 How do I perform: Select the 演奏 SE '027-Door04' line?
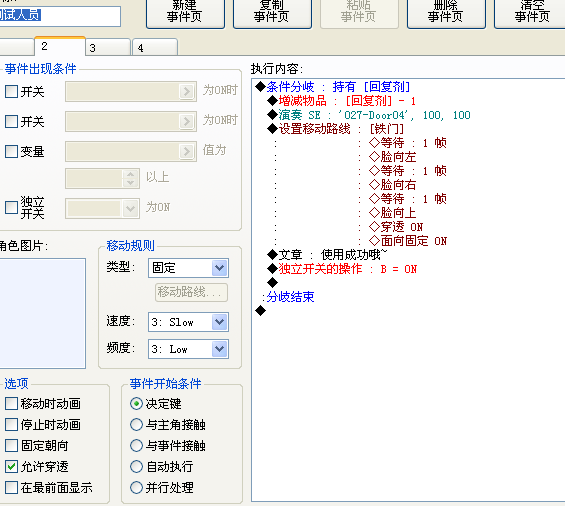369,115
